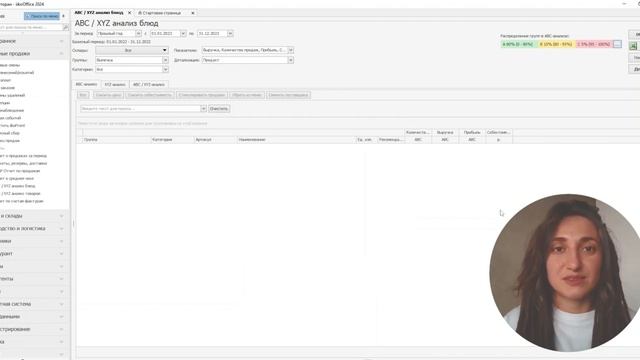This screenshot has height=360, width=640.
Task: Open Отчет о продажах за период in the sidebar
Action: (24, 156)
